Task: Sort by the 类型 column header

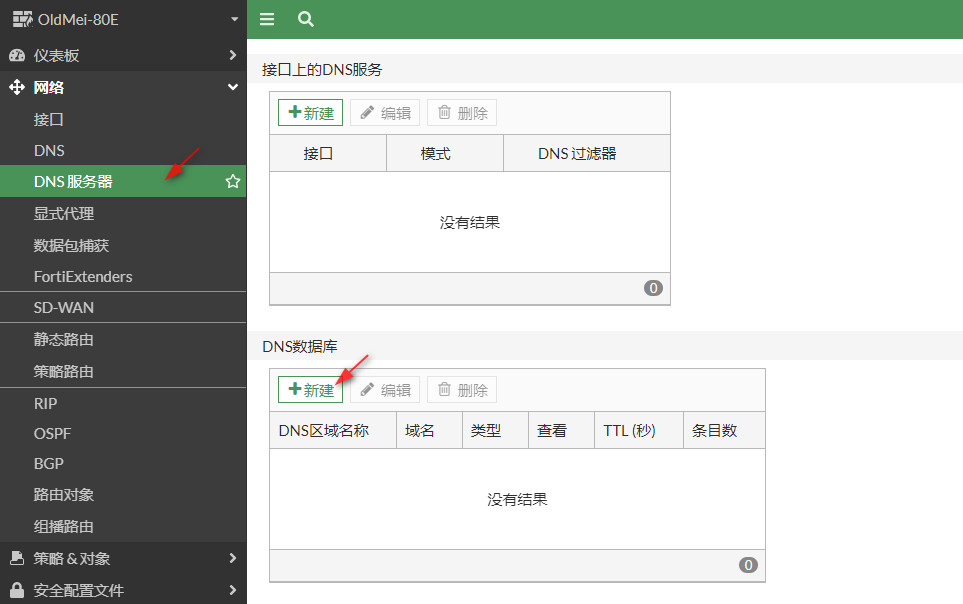Action: click(x=495, y=430)
